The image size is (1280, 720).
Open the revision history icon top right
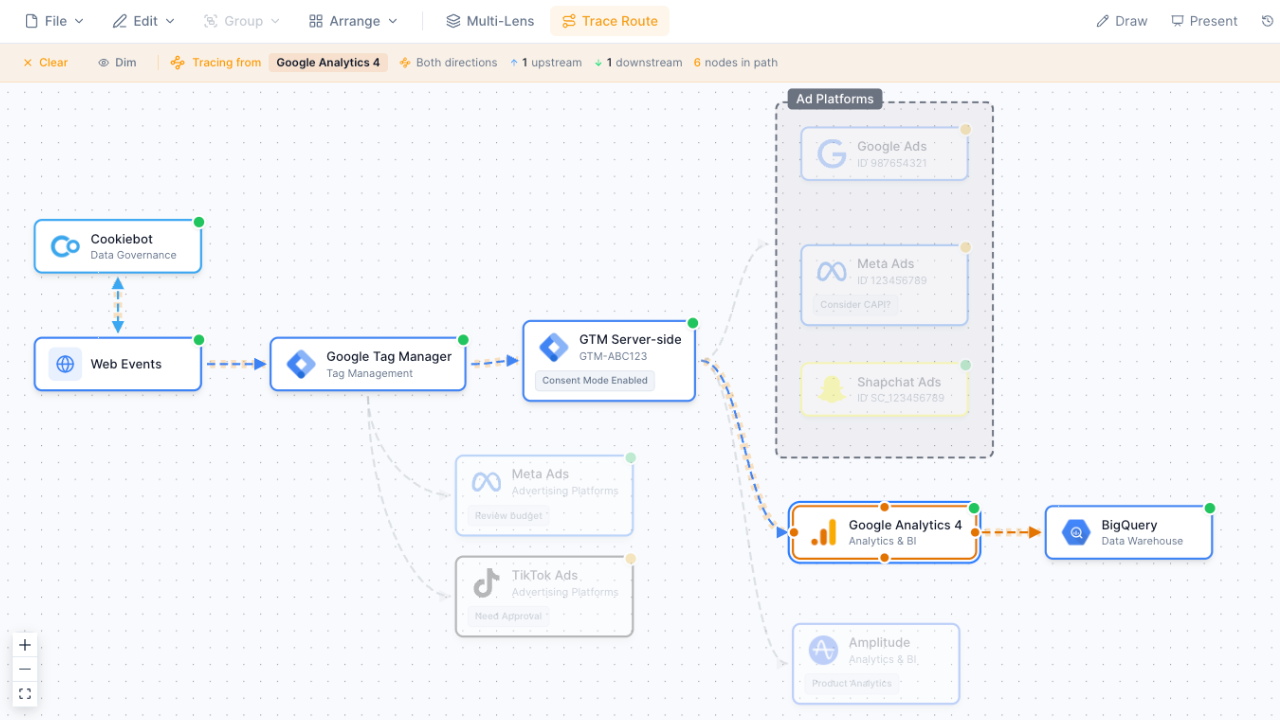1267,20
